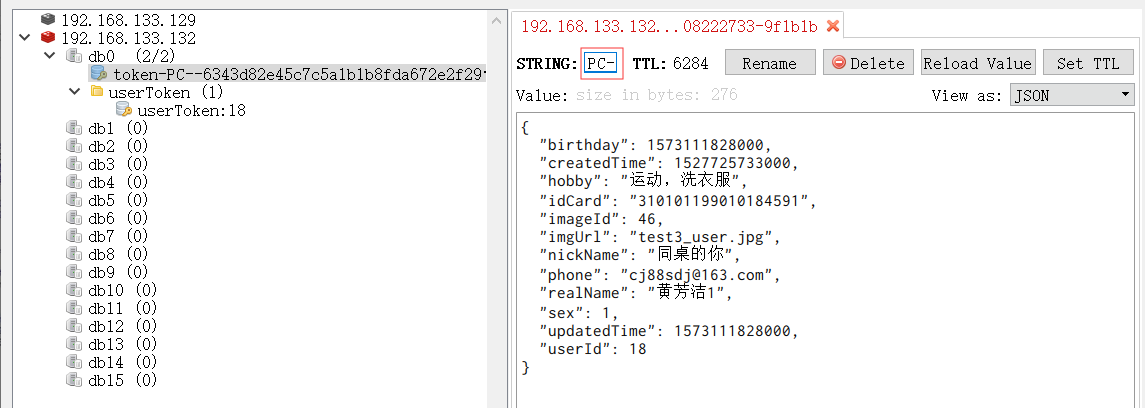Select the db15 (0) label
Viewport: 1145px width, 408px height.
[123, 380]
